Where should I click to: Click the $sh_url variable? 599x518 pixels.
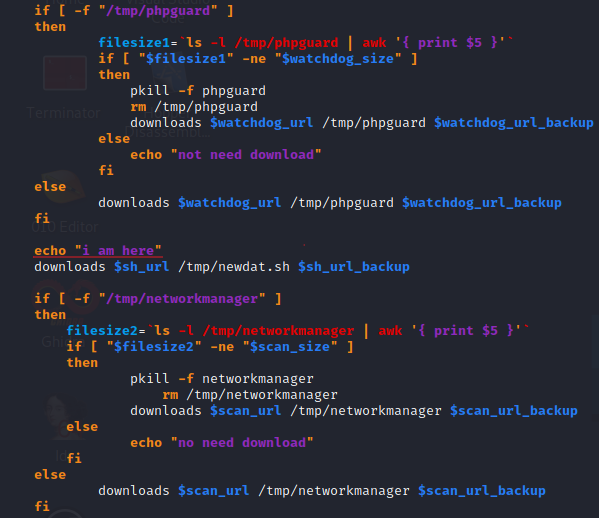click(142, 267)
